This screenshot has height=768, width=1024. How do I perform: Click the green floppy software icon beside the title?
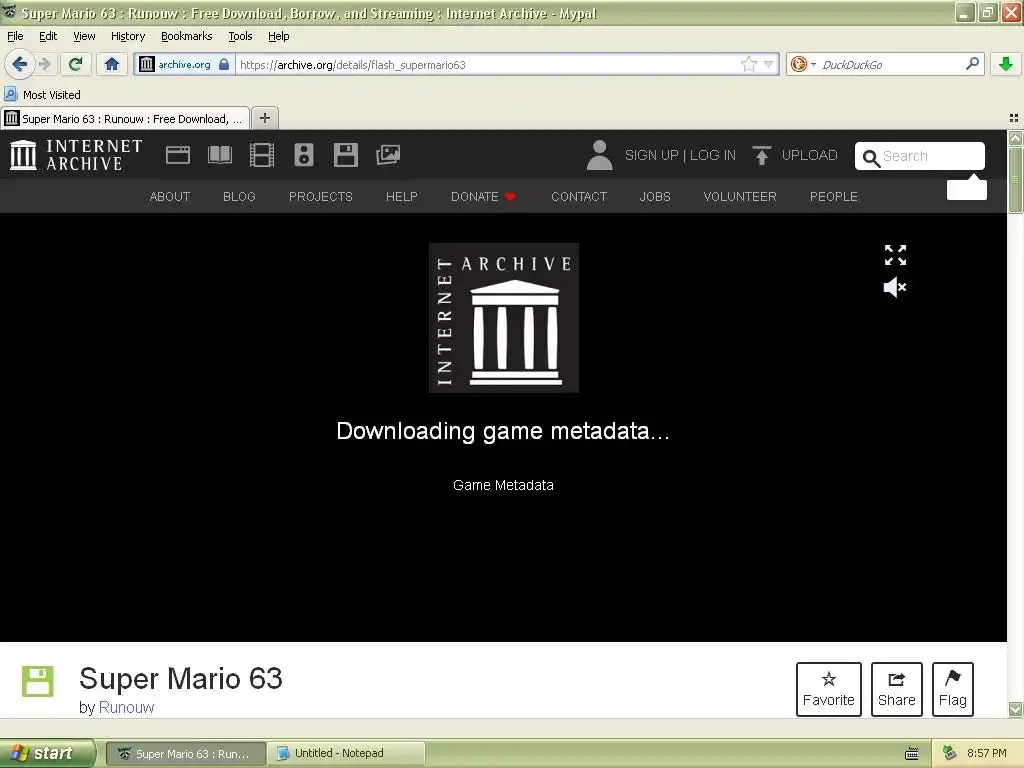tap(38, 682)
